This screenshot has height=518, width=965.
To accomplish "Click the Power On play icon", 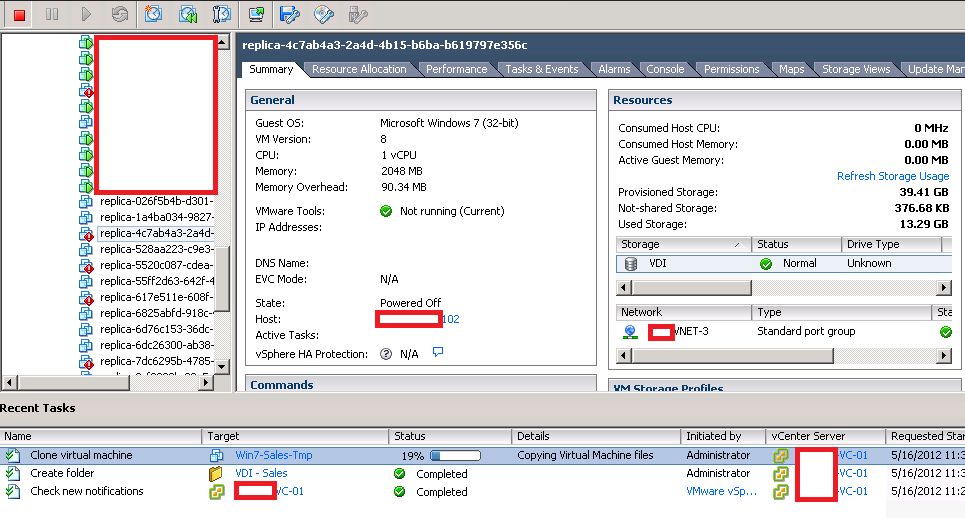I will (86, 14).
